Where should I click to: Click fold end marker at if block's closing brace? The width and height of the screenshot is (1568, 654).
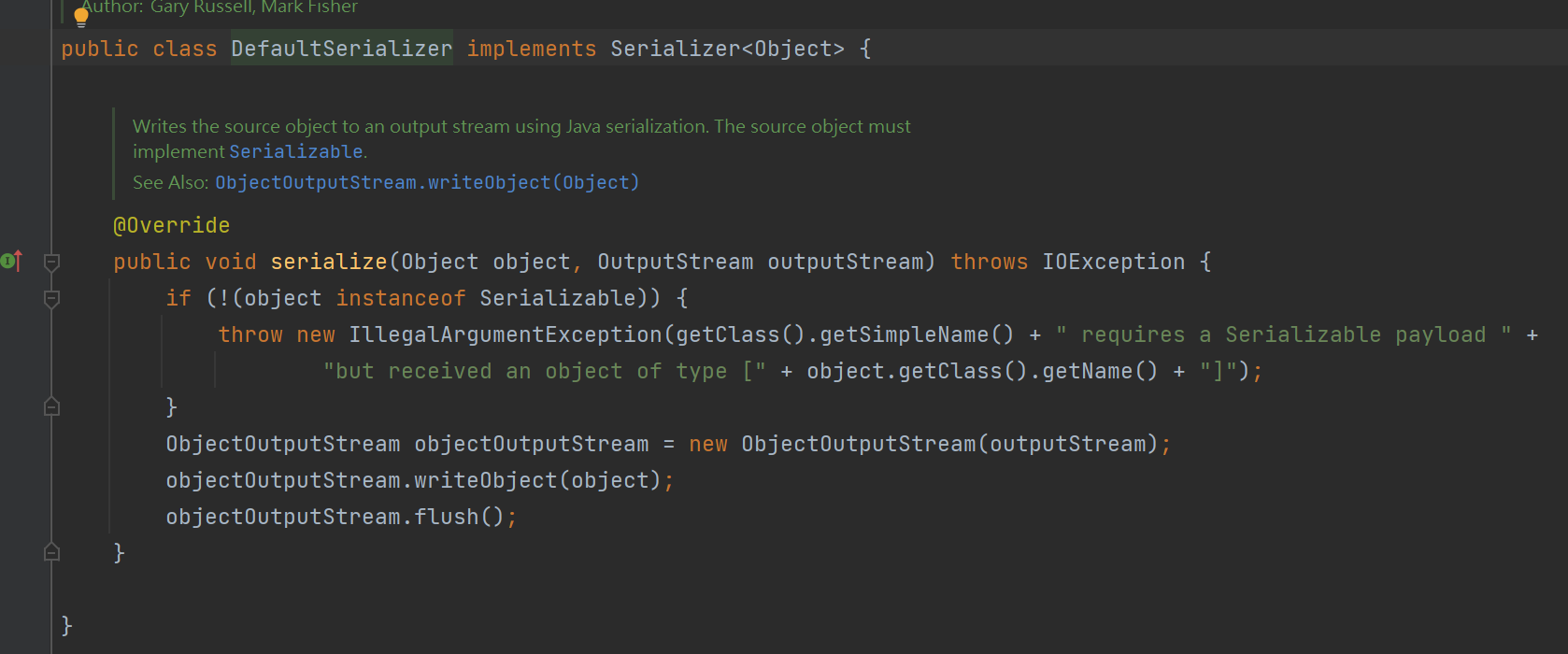52,406
